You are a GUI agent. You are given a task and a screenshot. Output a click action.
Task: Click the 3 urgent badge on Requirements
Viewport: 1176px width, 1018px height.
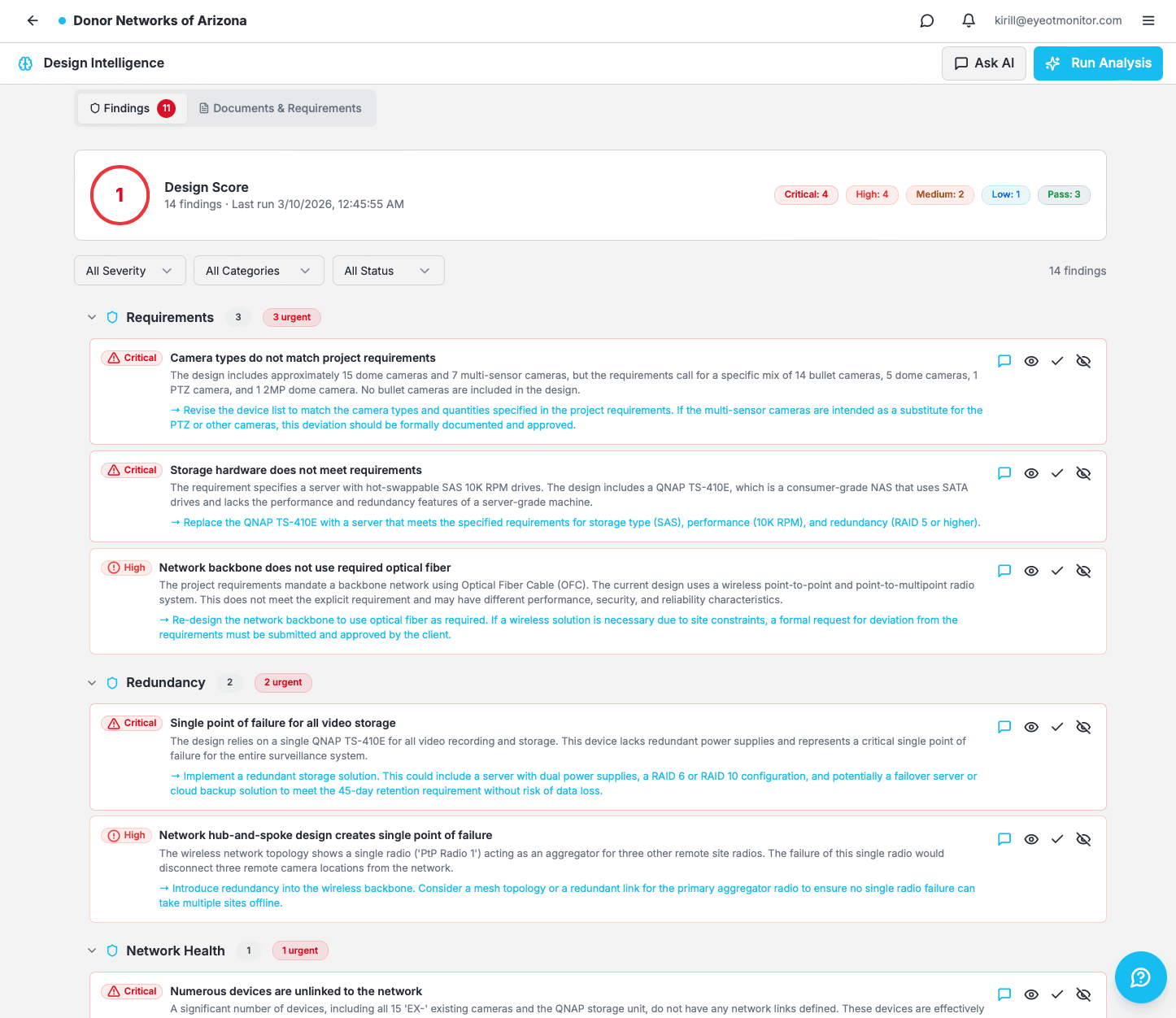292,317
